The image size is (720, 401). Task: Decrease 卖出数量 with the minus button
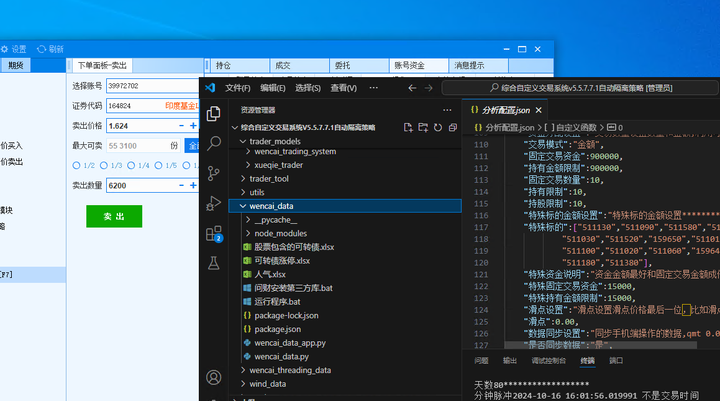pyautogui.click(x=181, y=185)
